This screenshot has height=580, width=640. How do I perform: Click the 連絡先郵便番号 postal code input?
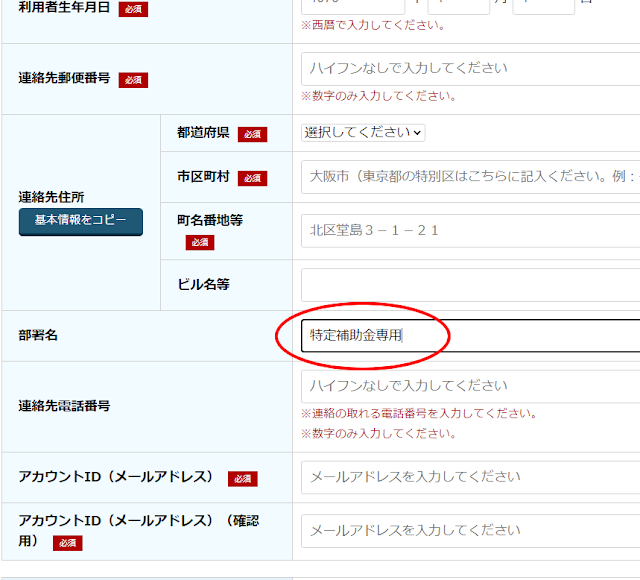click(x=470, y=68)
